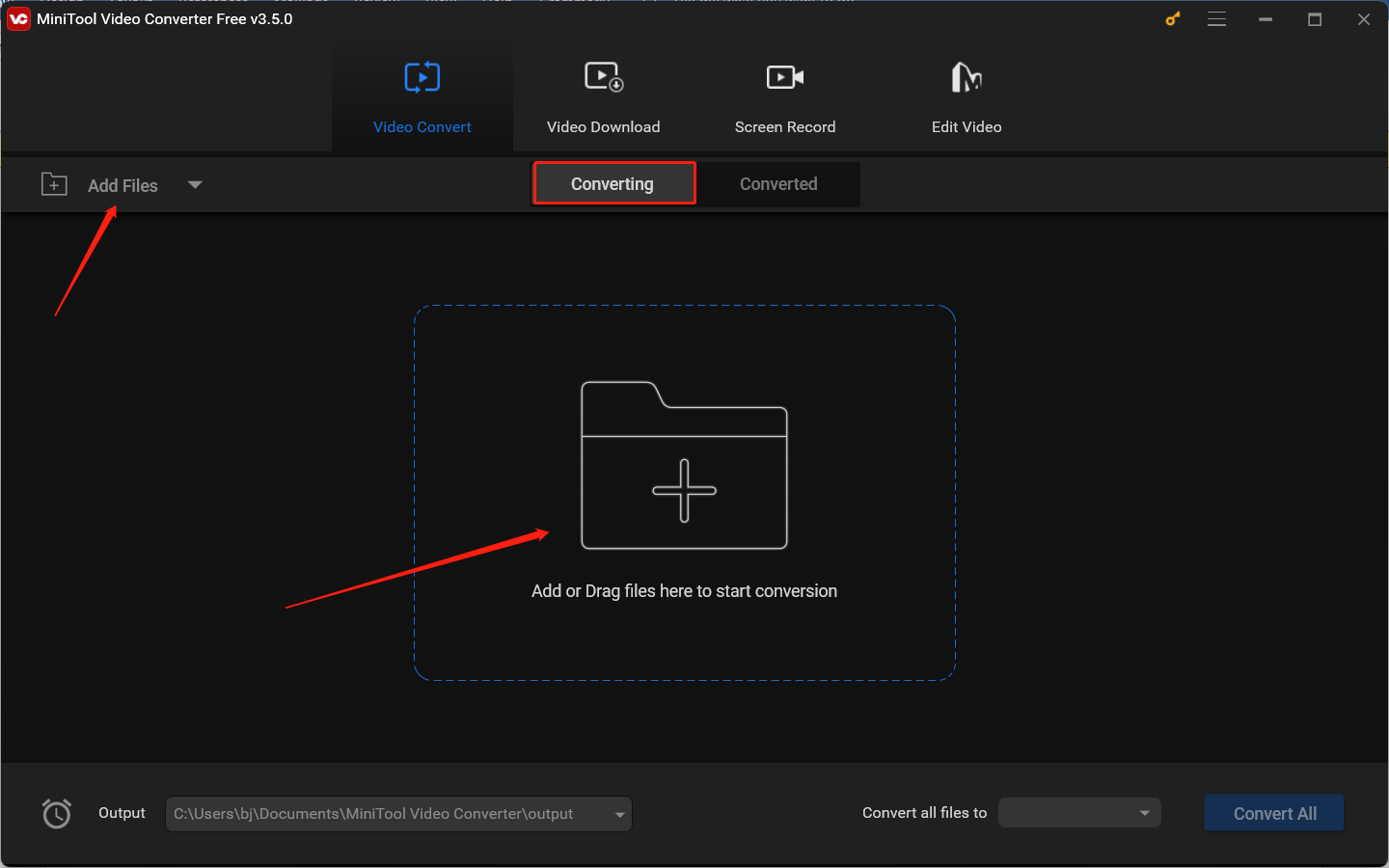Switch to the Converted sub-tab
This screenshot has width=1389, height=868.
click(x=778, y=183)
